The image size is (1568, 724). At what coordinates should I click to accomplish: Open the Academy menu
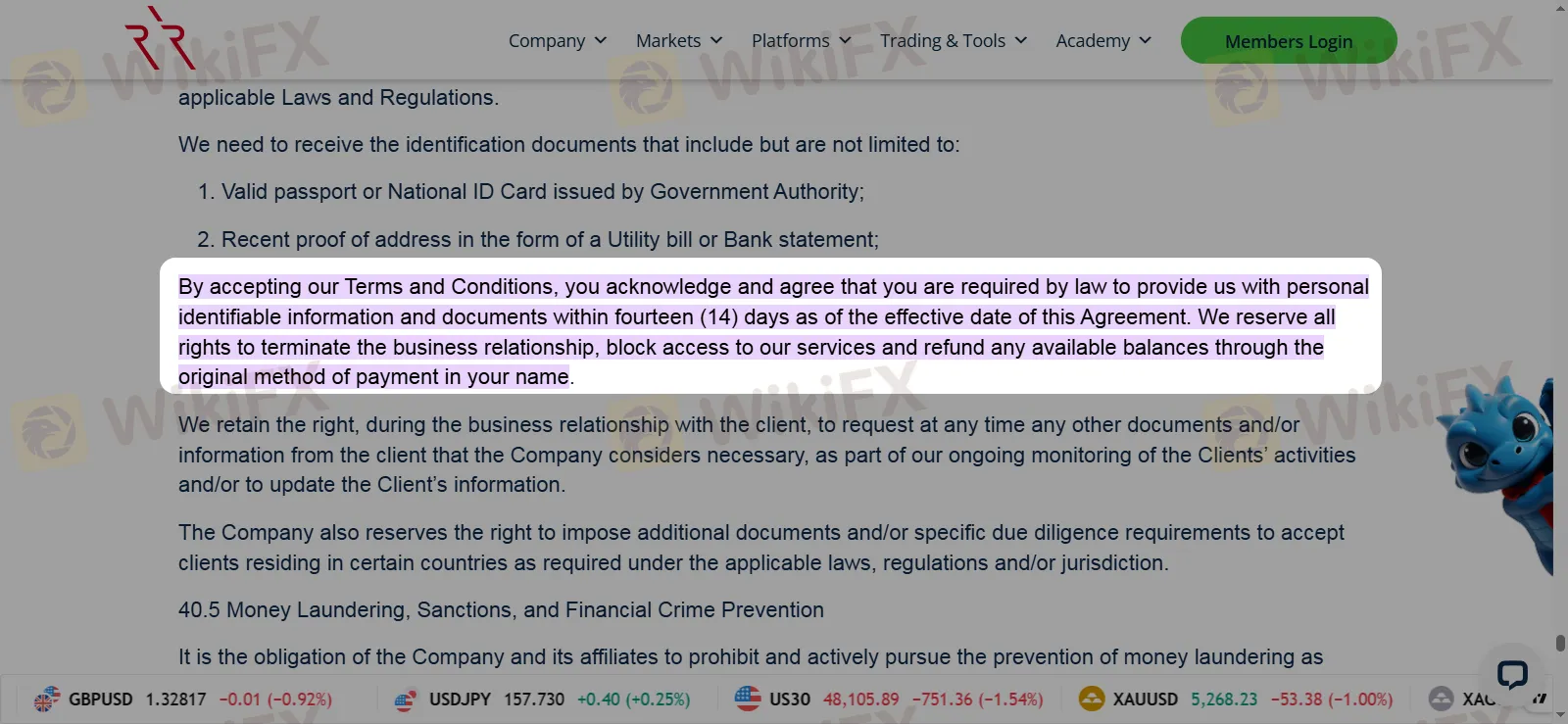click(x=1102, y=40)
